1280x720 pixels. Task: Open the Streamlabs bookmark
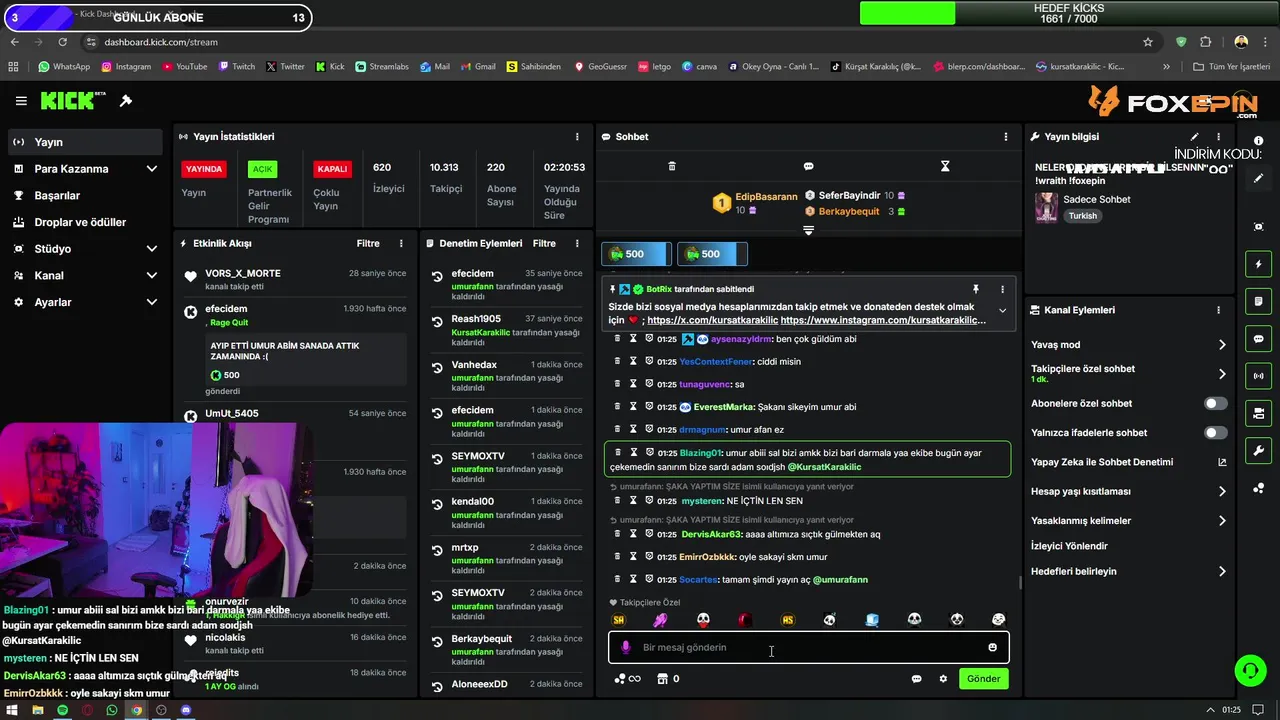coord(381,67)
